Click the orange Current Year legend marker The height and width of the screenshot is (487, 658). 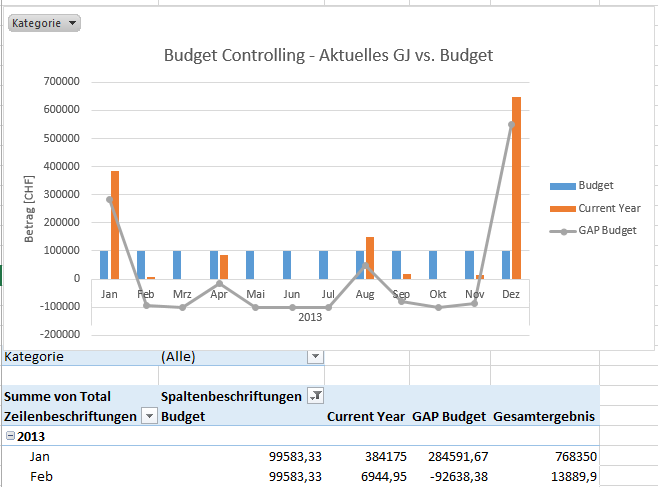[562, 208]
